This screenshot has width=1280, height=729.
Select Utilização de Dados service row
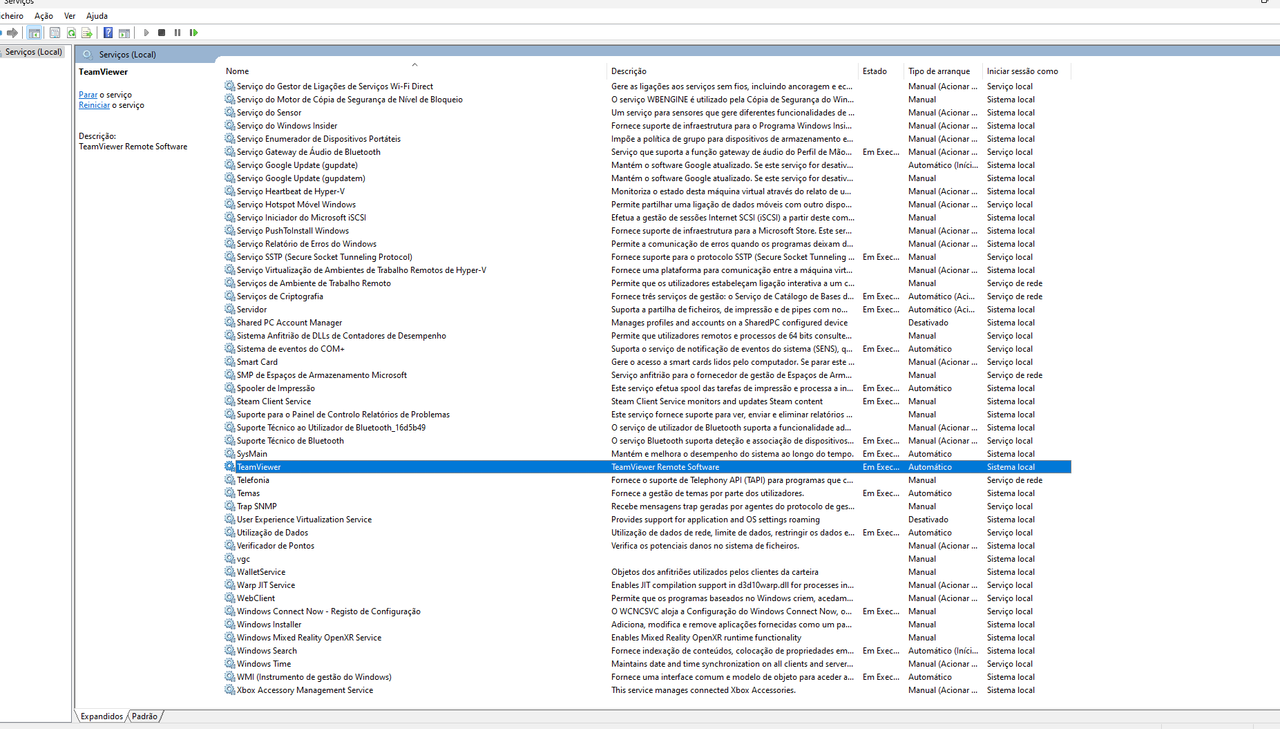click(x=647, y=533)
